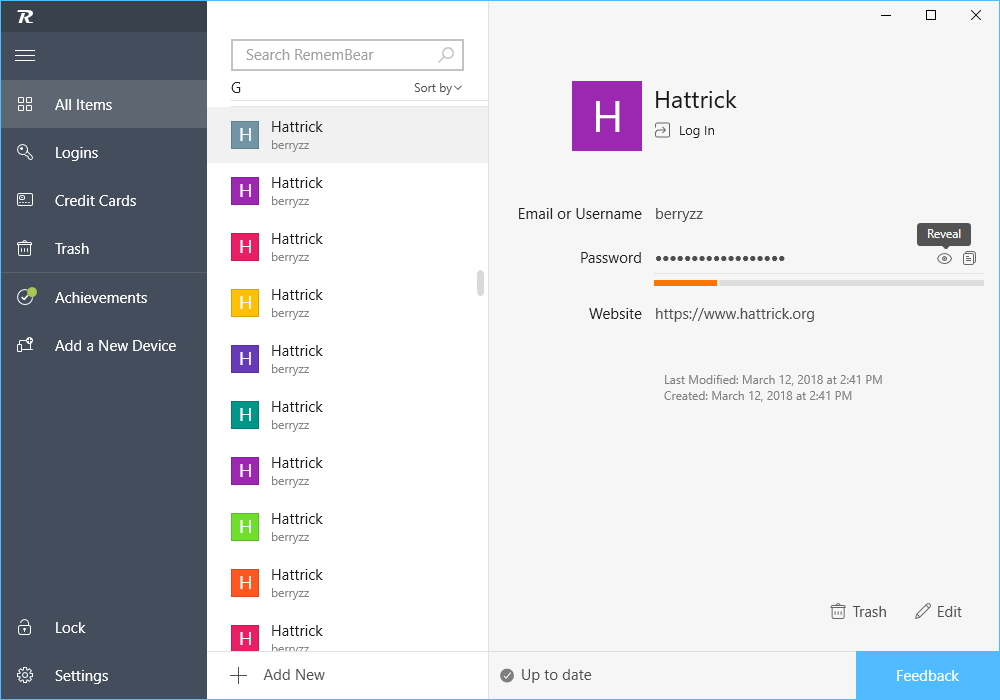Click the Trash bin icon in details
Screen dimensions: 1000x700
tap(838, 612)
